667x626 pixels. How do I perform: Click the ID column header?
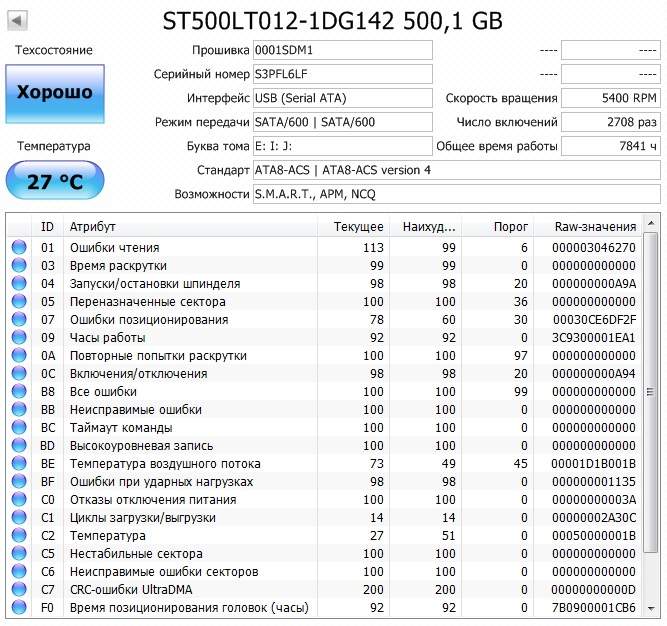tap(47, 227)
